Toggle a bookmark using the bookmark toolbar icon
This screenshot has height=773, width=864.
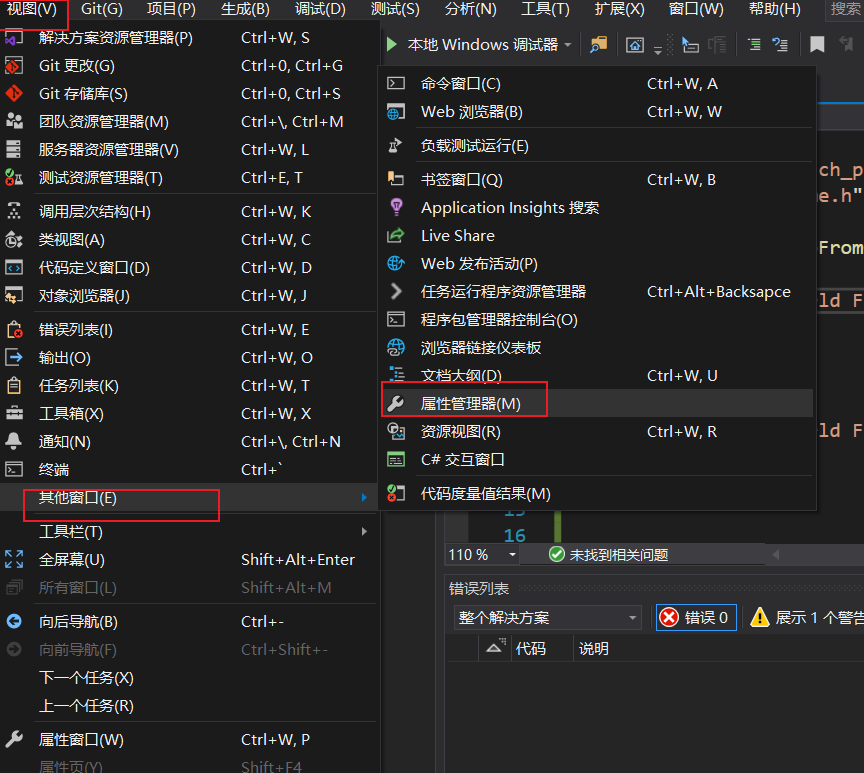tap(816, 44)
